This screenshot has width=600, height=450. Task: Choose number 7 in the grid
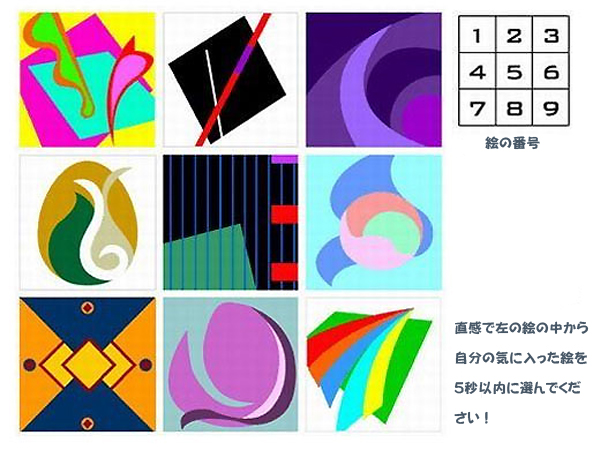(x=477, y=108)
